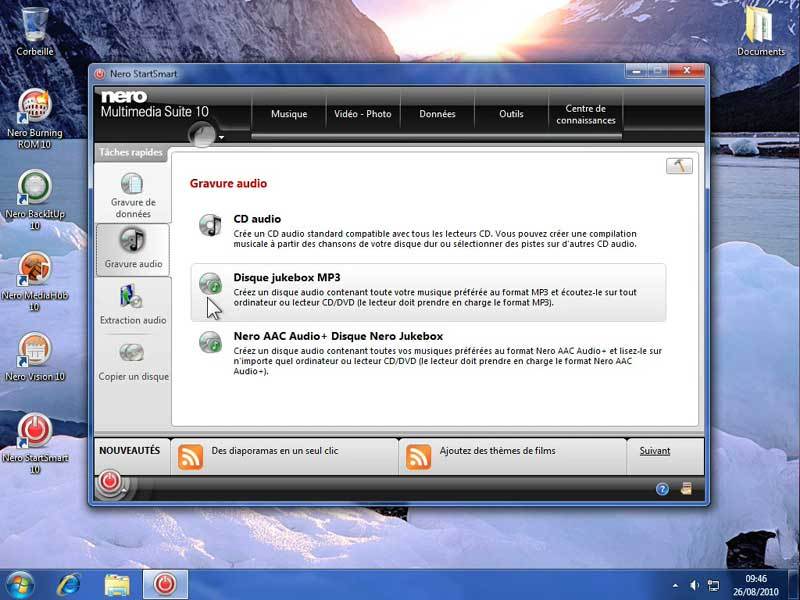Open the Nero Burning ROM 10 desktop shortcut
Screen dimensions: 800x600
coord(35,118)
